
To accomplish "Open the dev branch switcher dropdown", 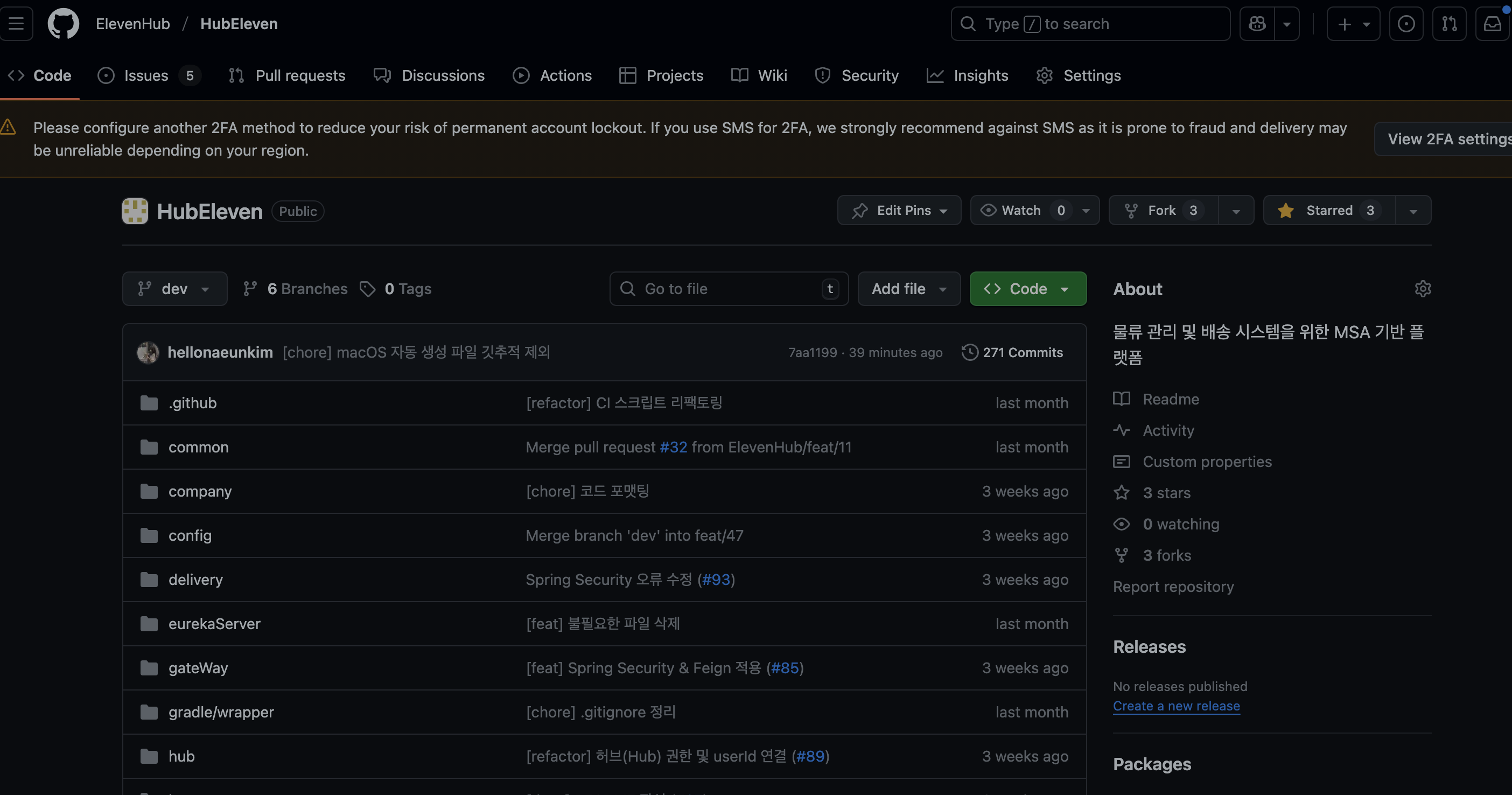I will 175,288.
